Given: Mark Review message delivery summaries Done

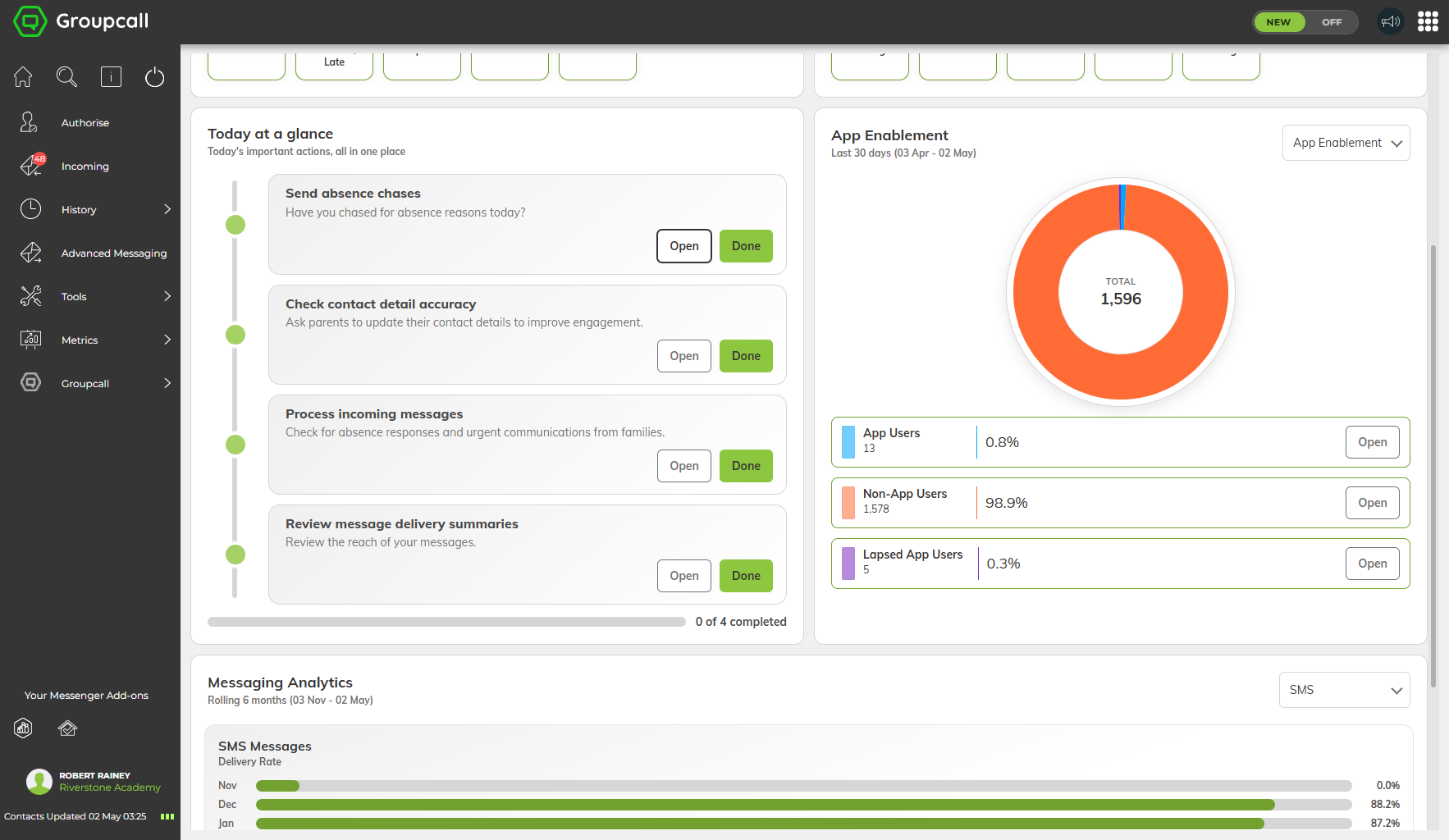Looking at the screenshot, I should point(746,576).
